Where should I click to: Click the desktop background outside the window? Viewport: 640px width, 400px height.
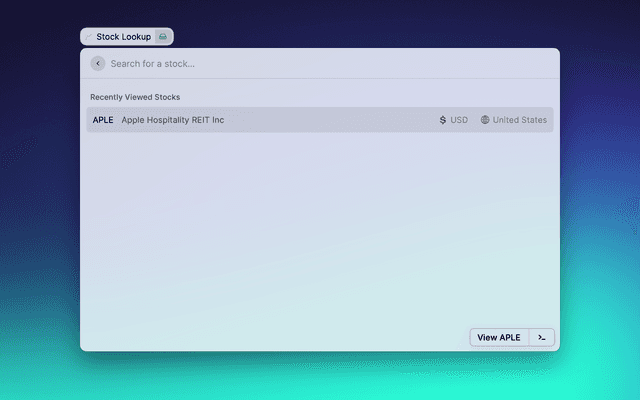pyautogui.click(x=600, y=200)
